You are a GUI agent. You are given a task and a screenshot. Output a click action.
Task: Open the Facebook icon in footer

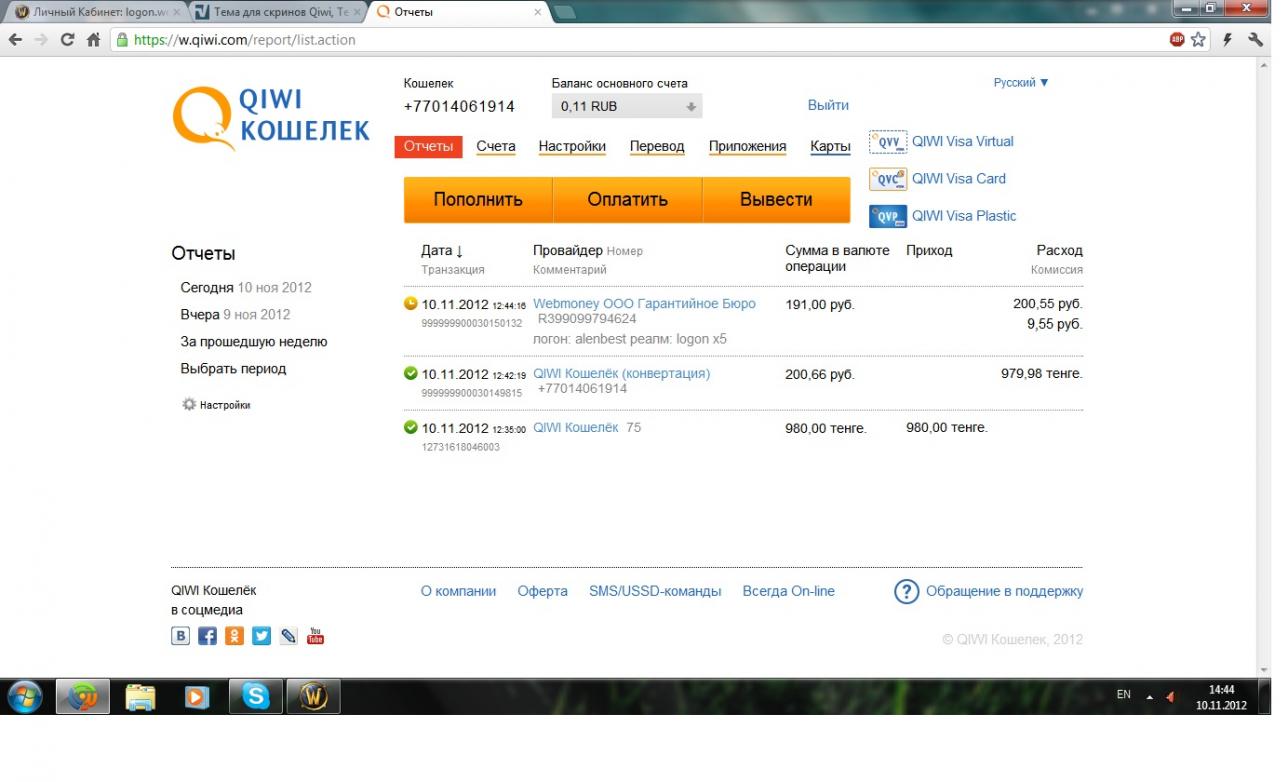pos(207,636)
